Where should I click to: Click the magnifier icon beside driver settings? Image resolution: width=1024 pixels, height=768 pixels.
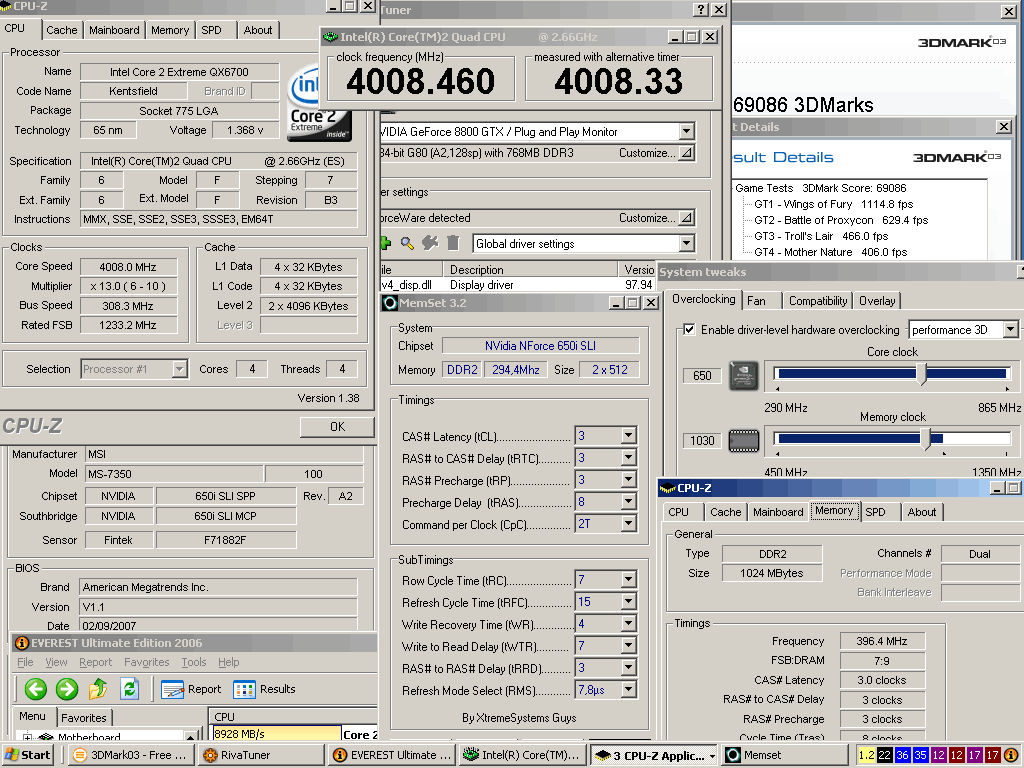[407, 244]
